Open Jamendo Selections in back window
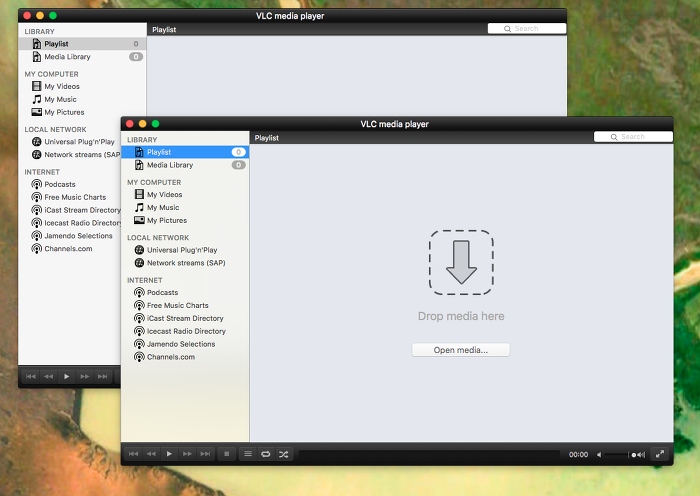This screenshot has height=496, width=700. point(70,236)
